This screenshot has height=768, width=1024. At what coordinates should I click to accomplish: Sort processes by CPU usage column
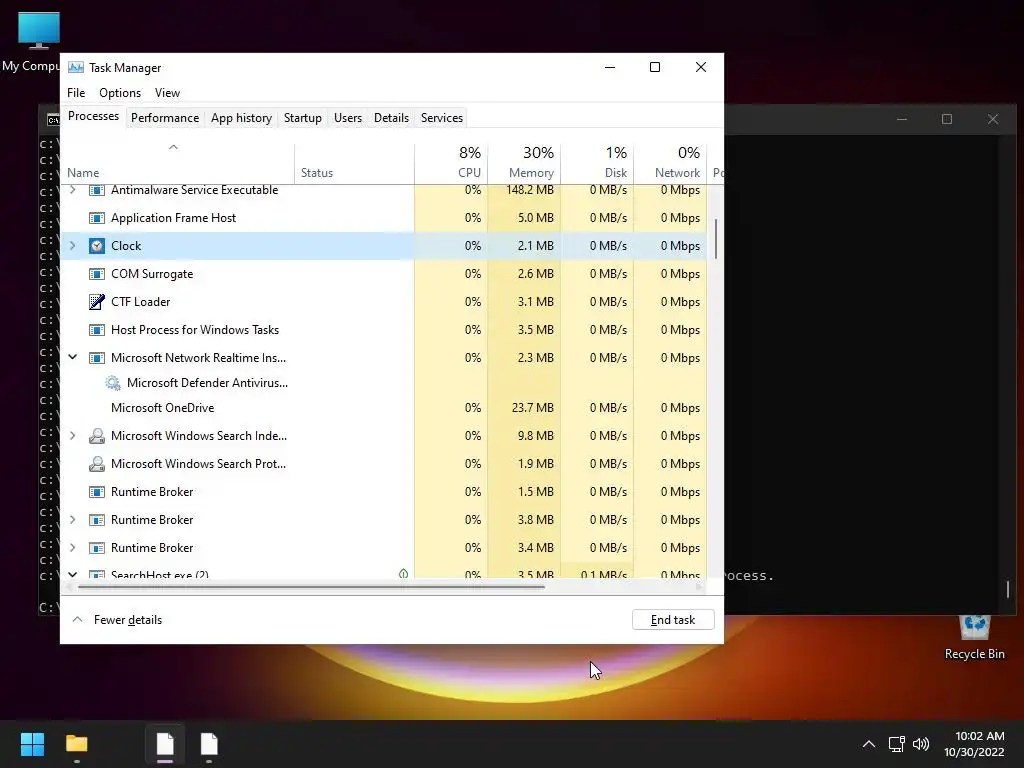(x=451, y=164)
